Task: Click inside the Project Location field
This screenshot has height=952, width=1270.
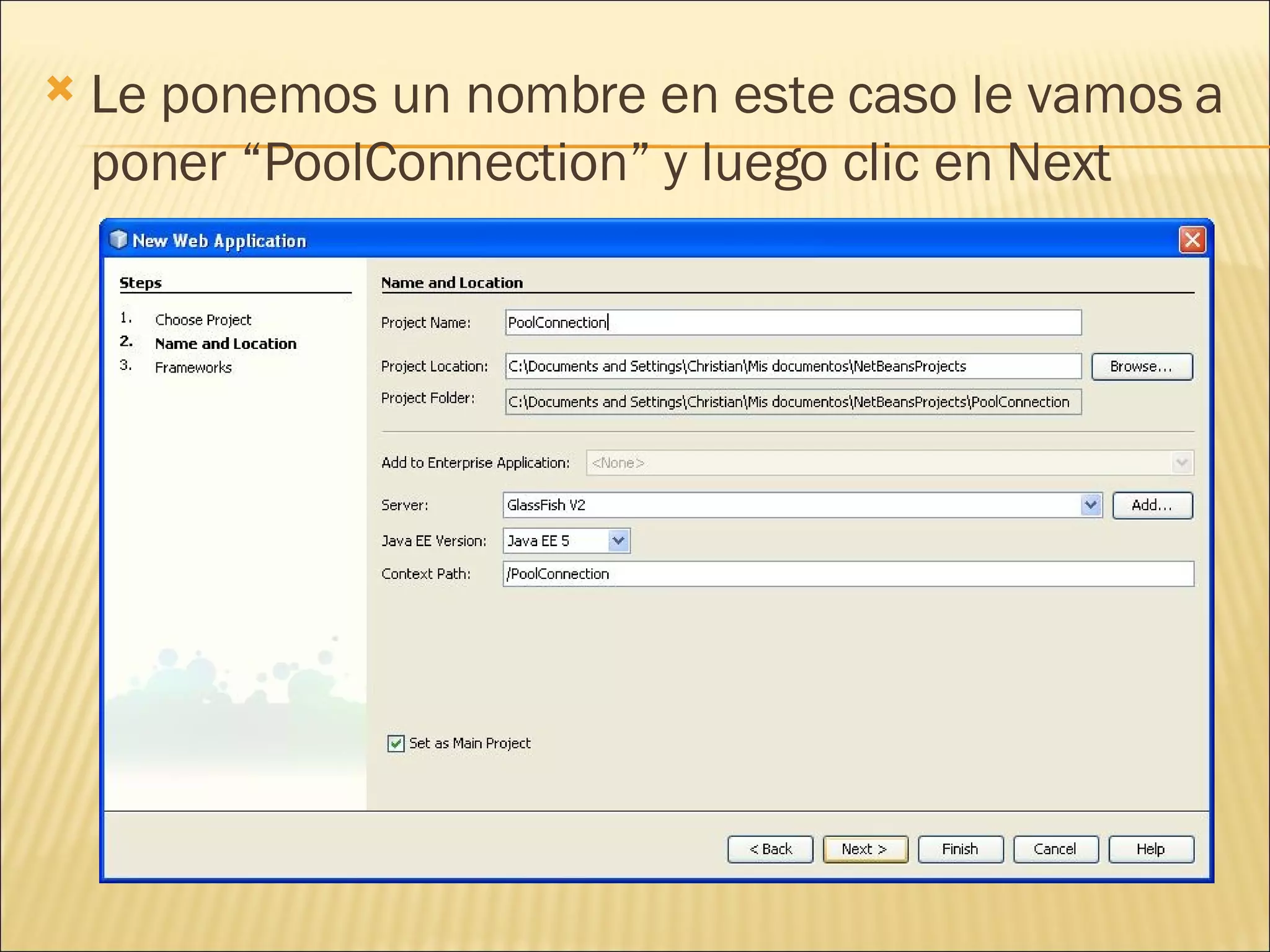Action: coord(793,366)
